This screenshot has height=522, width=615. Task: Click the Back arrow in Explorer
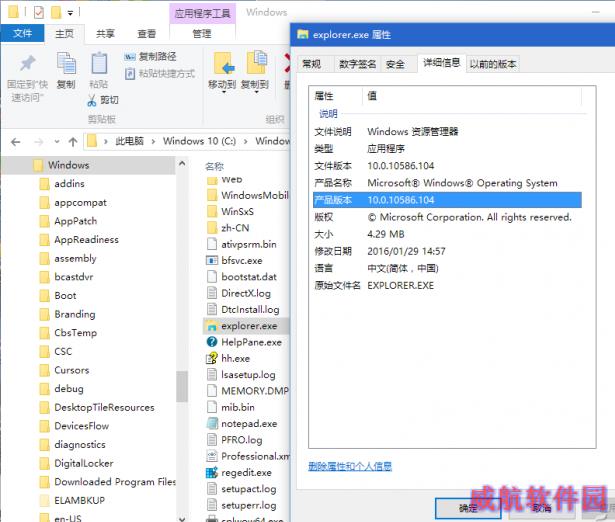tap(15, 142)
